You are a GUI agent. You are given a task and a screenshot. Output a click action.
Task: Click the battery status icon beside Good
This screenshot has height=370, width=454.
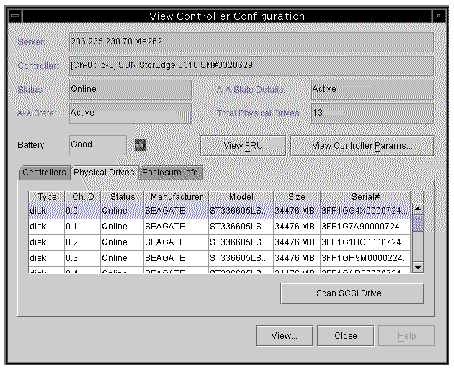coord(140,145)
